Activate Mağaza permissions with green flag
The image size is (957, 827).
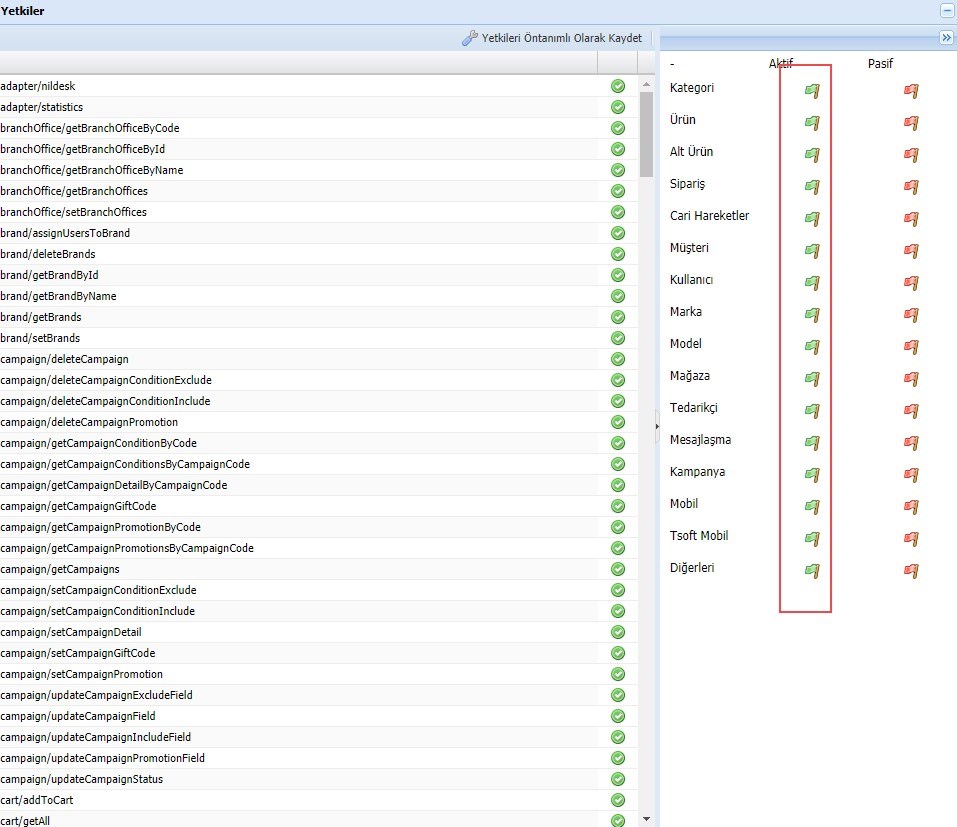coord(812,378)
